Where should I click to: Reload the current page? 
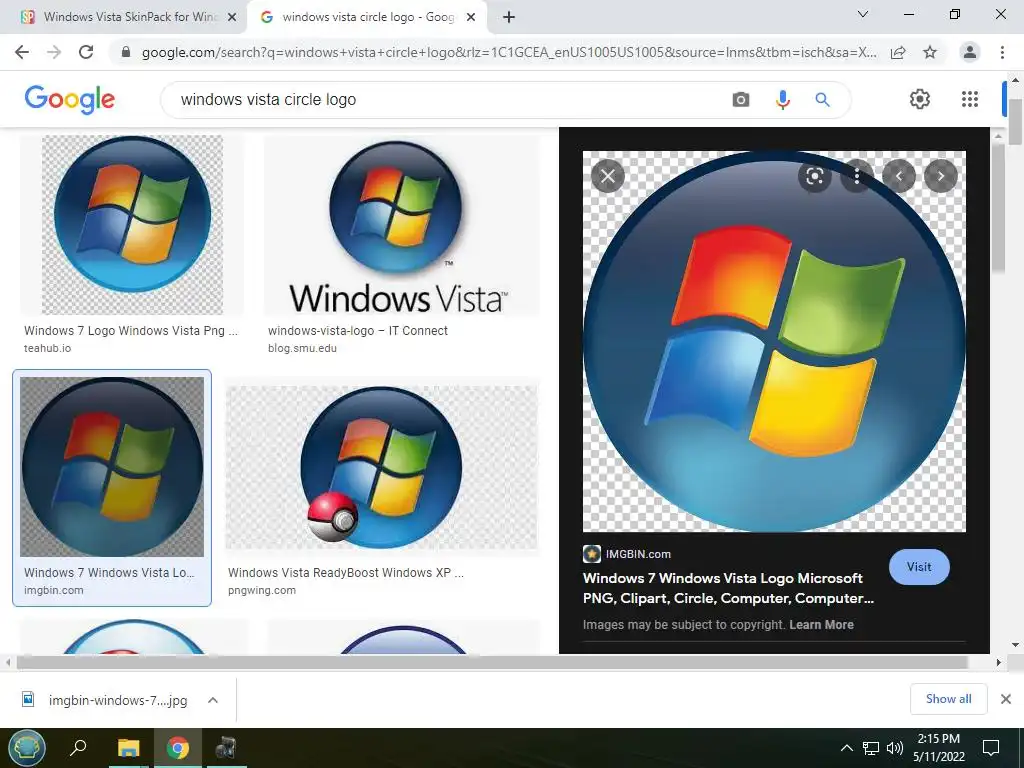(x=86, y=52)
